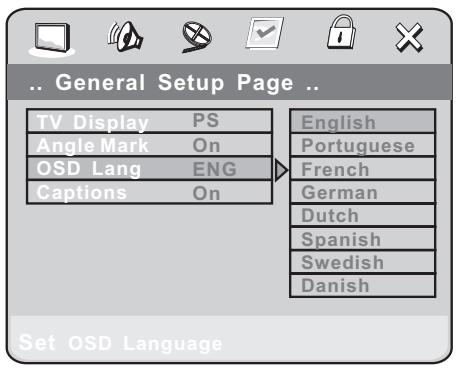Screen dimensions: 459x368
Task: Toggle the Captions On value
Action: [206, 193]
